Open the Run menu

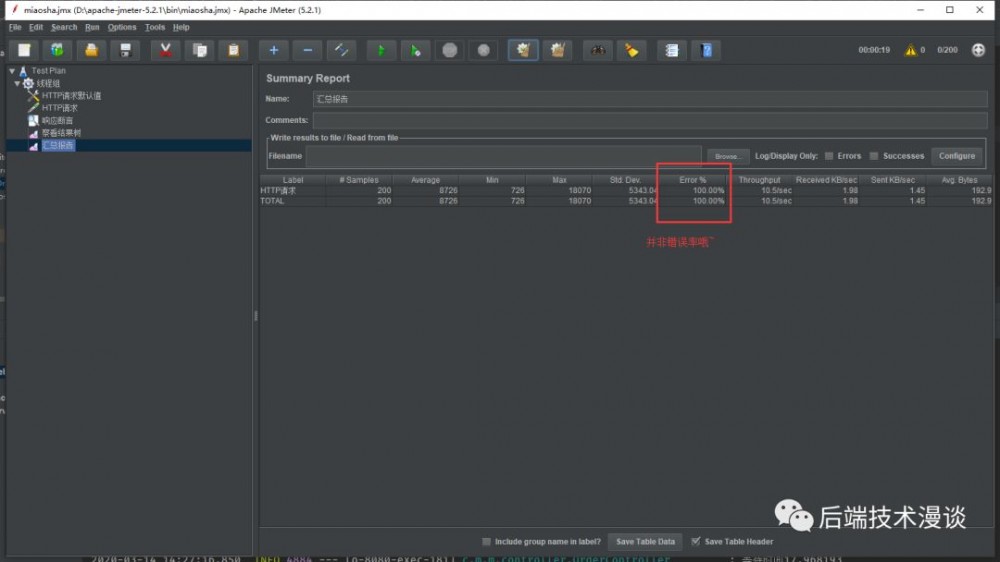coord(92,27)
